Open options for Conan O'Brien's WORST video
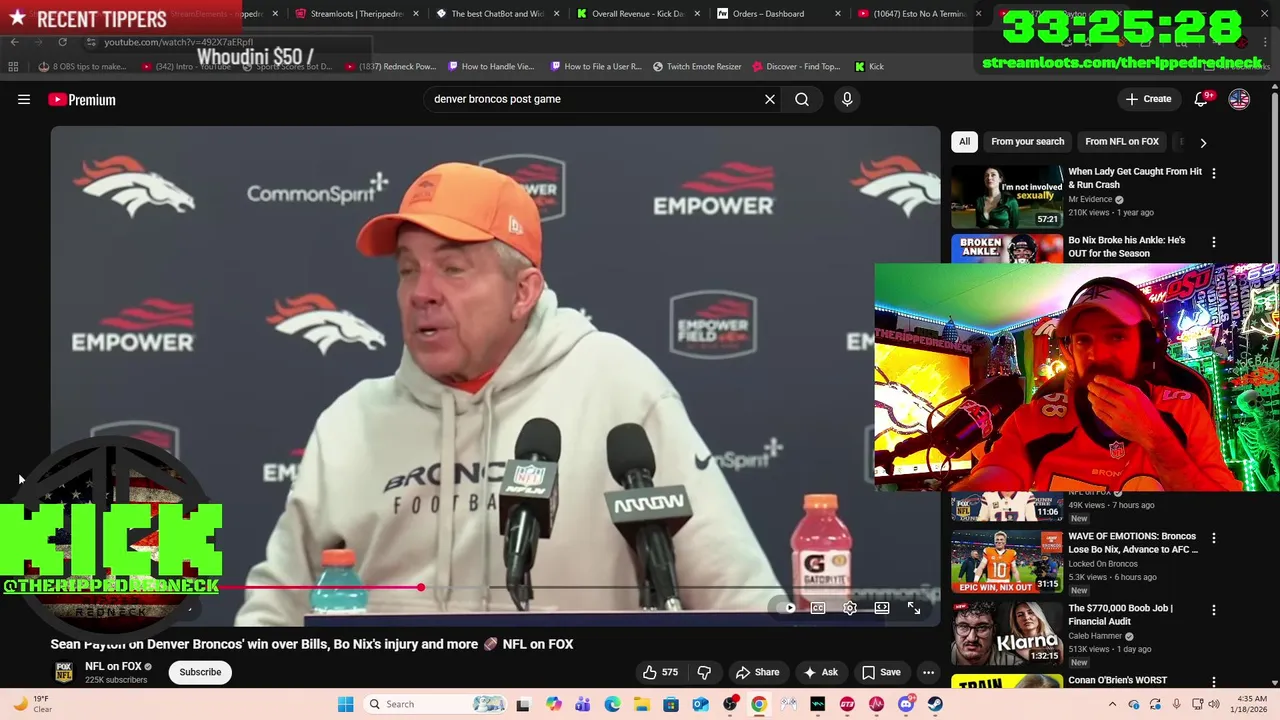1280x720 pixels. point(1214,682)
